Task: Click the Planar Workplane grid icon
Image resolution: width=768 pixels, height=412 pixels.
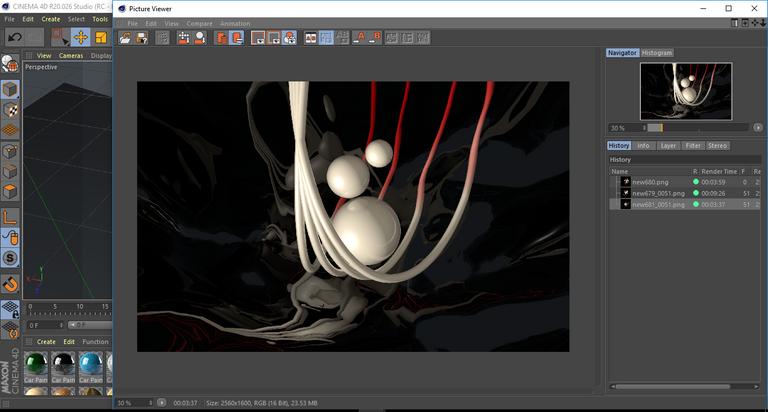Action: point(10,329)
